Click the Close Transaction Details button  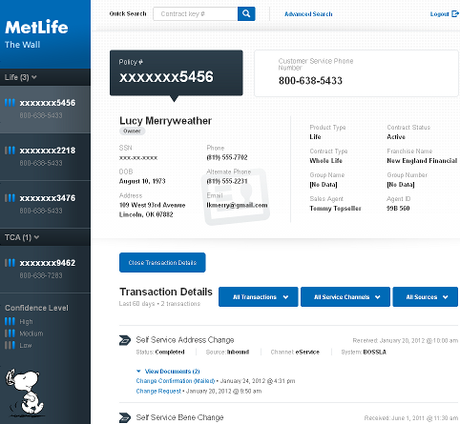(x=162, y=263)
